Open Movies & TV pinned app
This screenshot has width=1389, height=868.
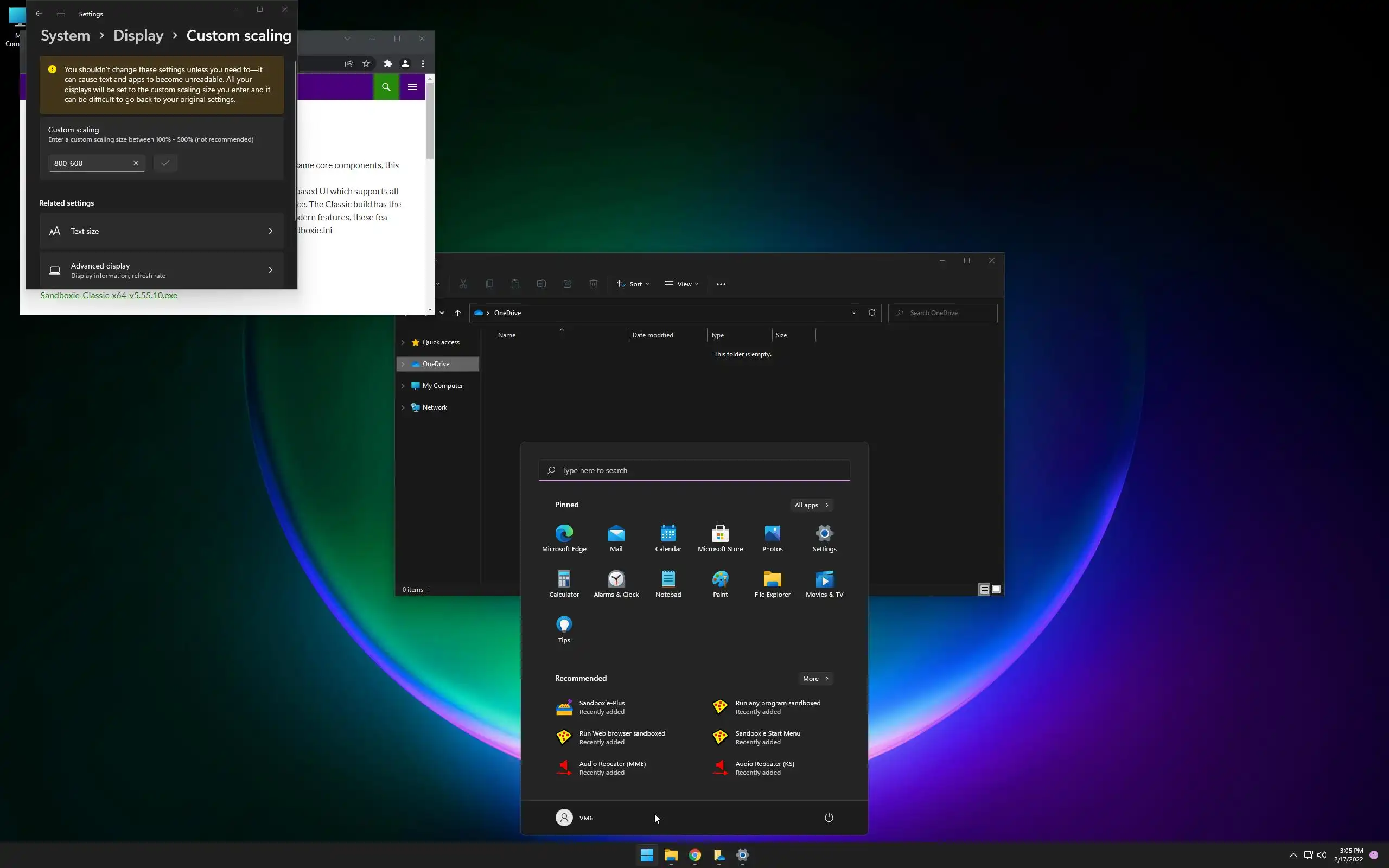(824, 583)
